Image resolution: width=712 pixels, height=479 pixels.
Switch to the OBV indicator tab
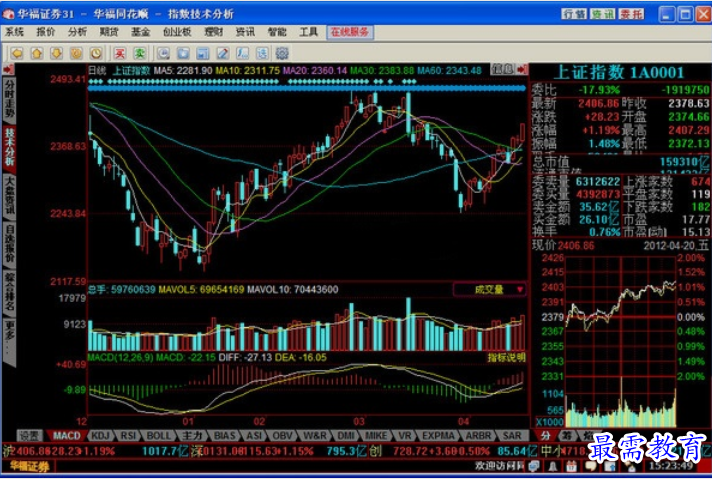[282, 435]
